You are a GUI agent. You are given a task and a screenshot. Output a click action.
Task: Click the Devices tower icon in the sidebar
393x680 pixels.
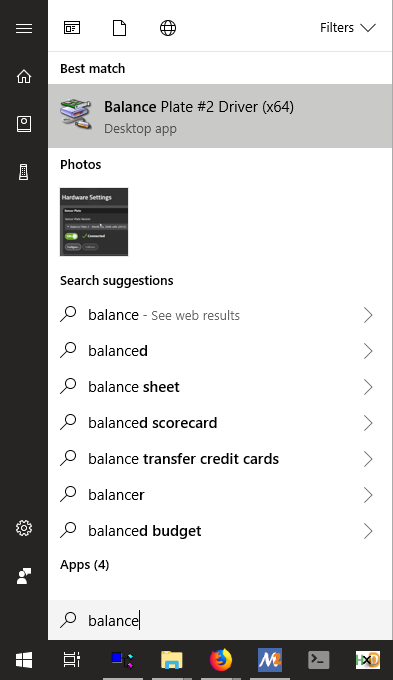[x=24, y=172]
